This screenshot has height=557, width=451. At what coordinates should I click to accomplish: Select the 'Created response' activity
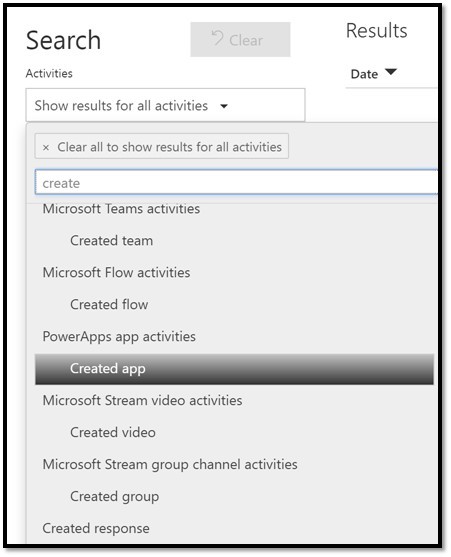[x=96, y=528]
